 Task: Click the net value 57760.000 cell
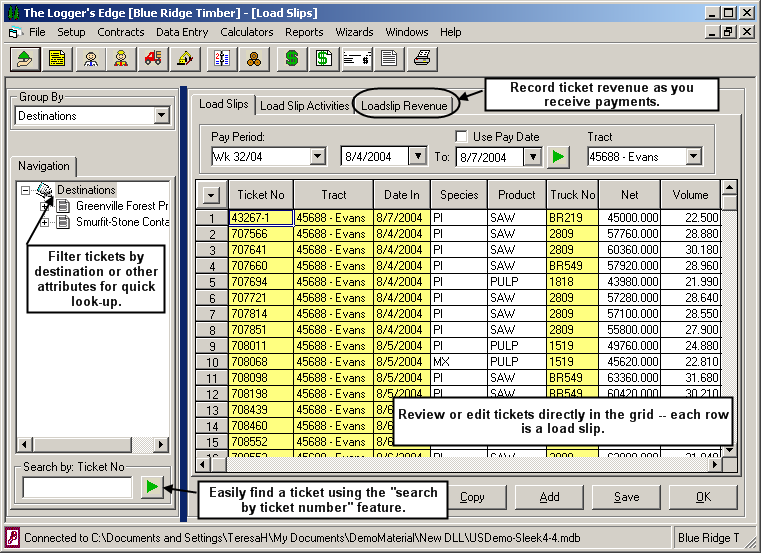point(629,234)
